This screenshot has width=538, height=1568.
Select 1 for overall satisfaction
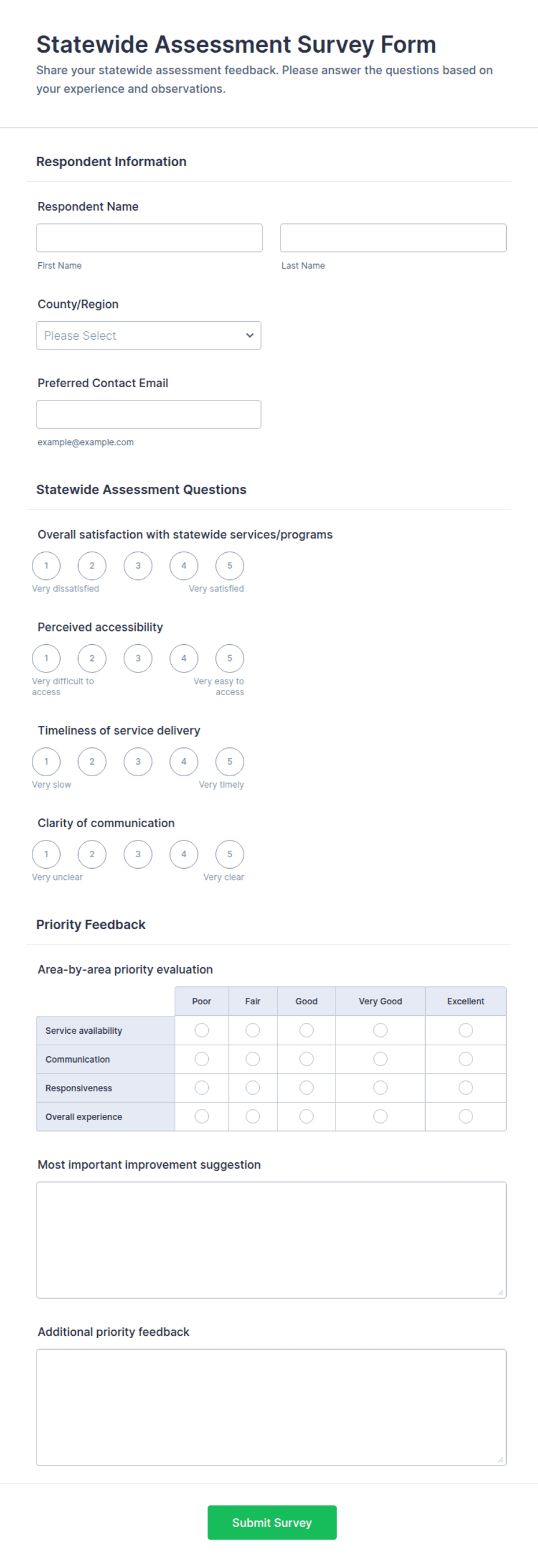point(46,565)
